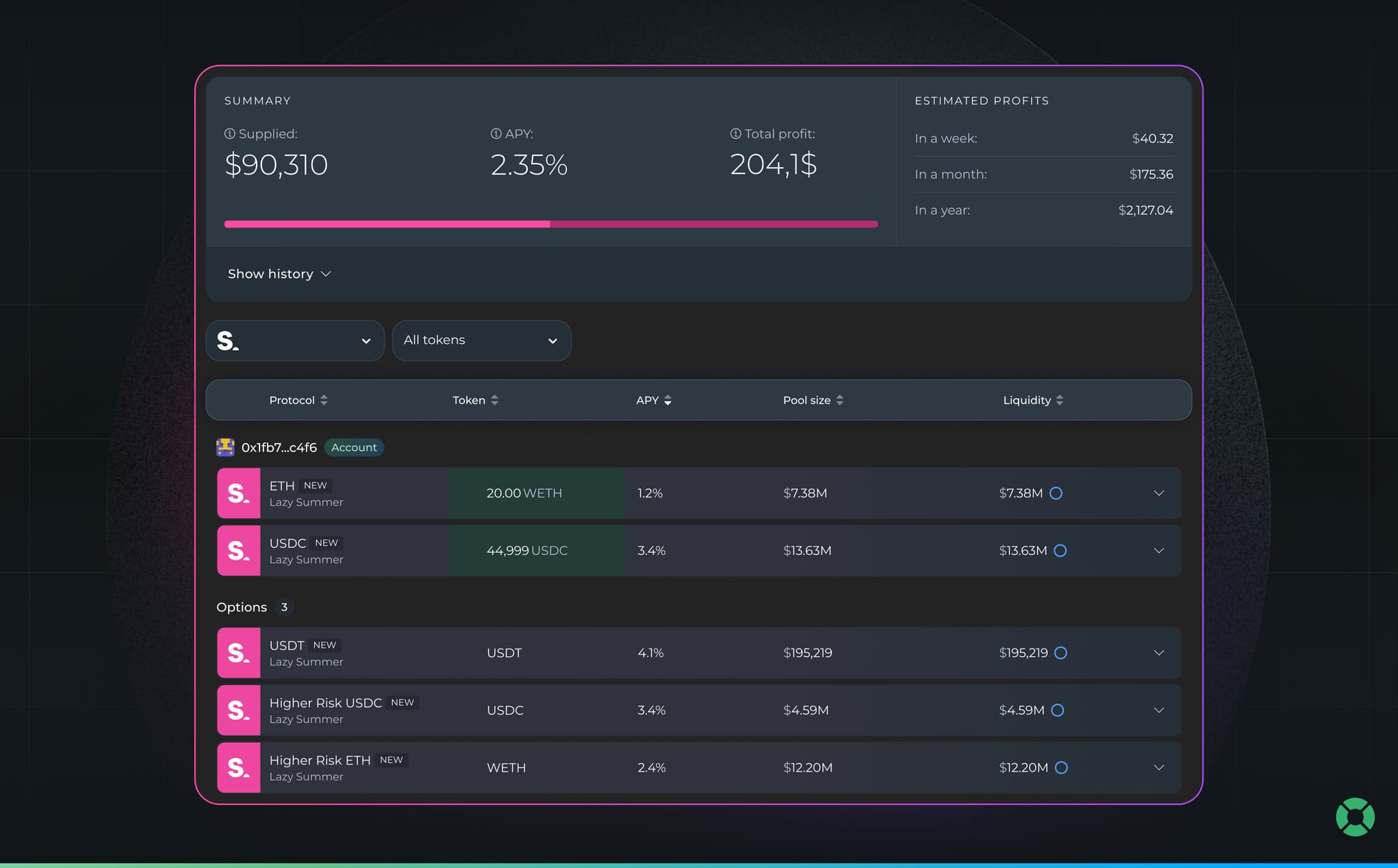Sort table by Pool size column

coord(813,400)
